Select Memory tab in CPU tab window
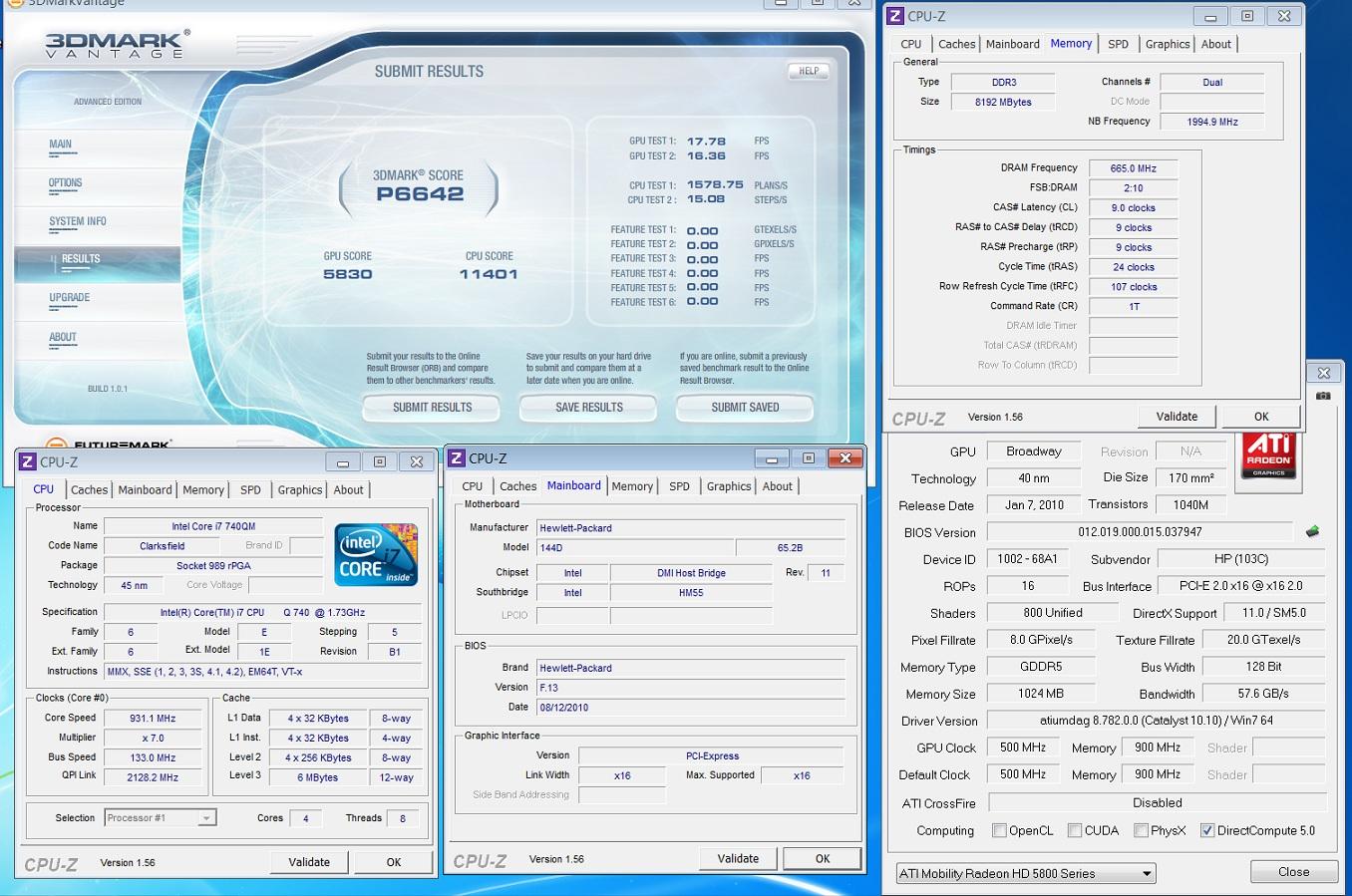This screenshot has width=1352, height=896. pos(203,489)
